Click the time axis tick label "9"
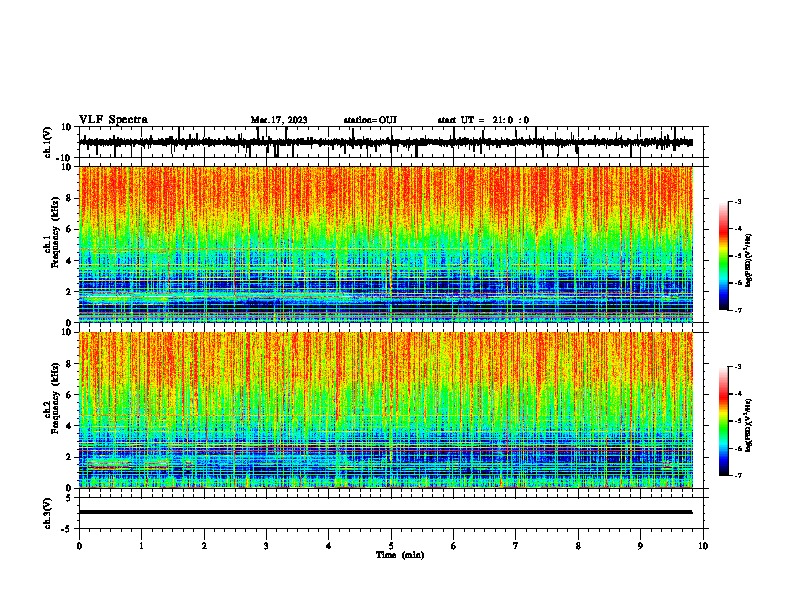Viewport: 792px width, 612px height. pos(640,546)
